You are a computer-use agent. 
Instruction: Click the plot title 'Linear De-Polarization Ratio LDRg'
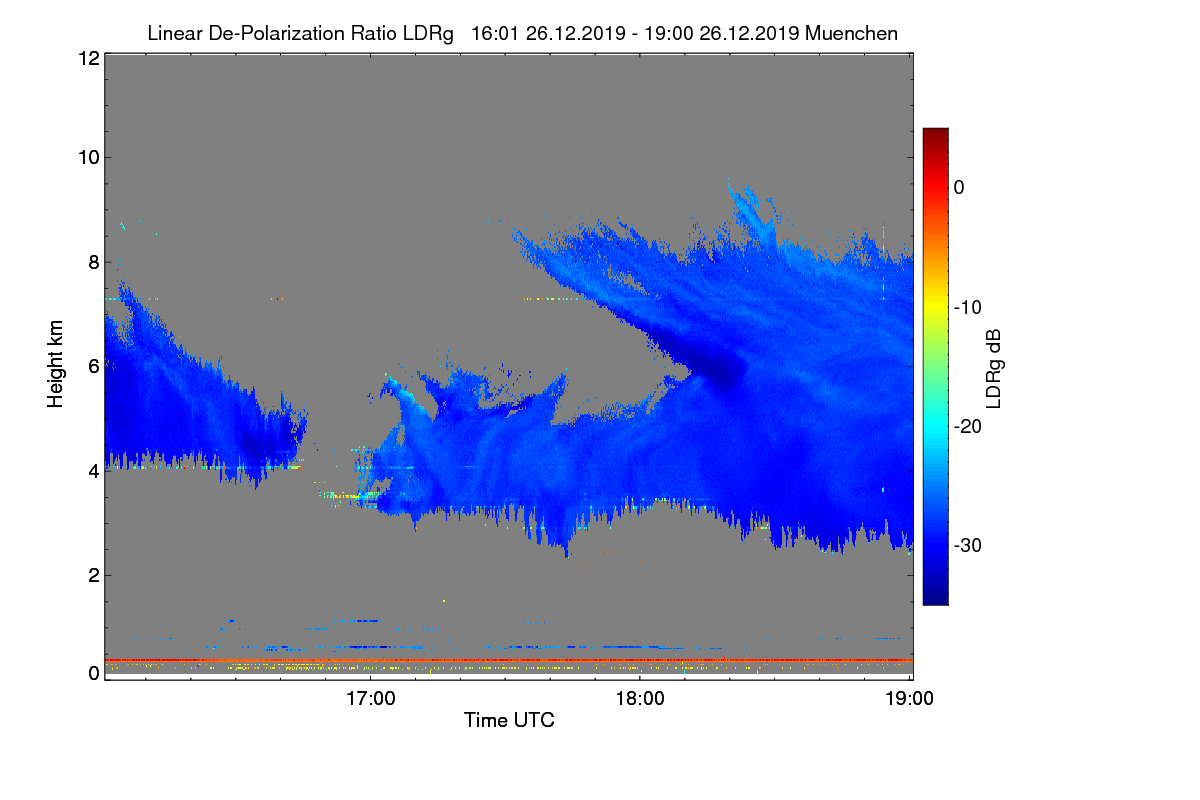(300, 33)
